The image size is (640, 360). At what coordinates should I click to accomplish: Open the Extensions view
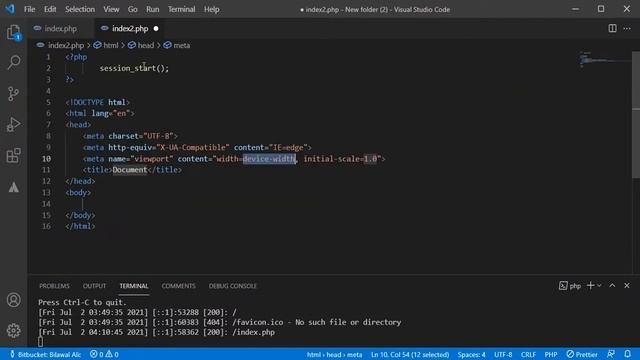point(13,156)
